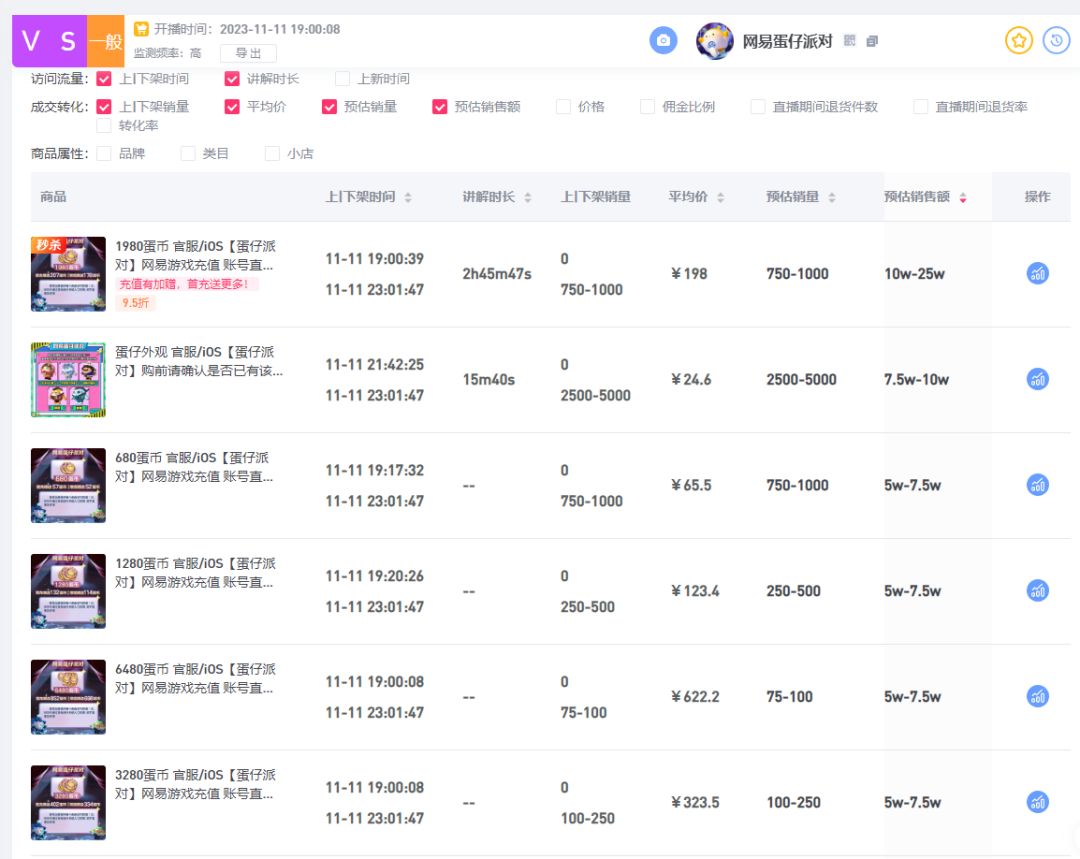Open the 6480蛋币 官服/iOS product title
Screen dimensions: 1080x859
tap(196, 679)
